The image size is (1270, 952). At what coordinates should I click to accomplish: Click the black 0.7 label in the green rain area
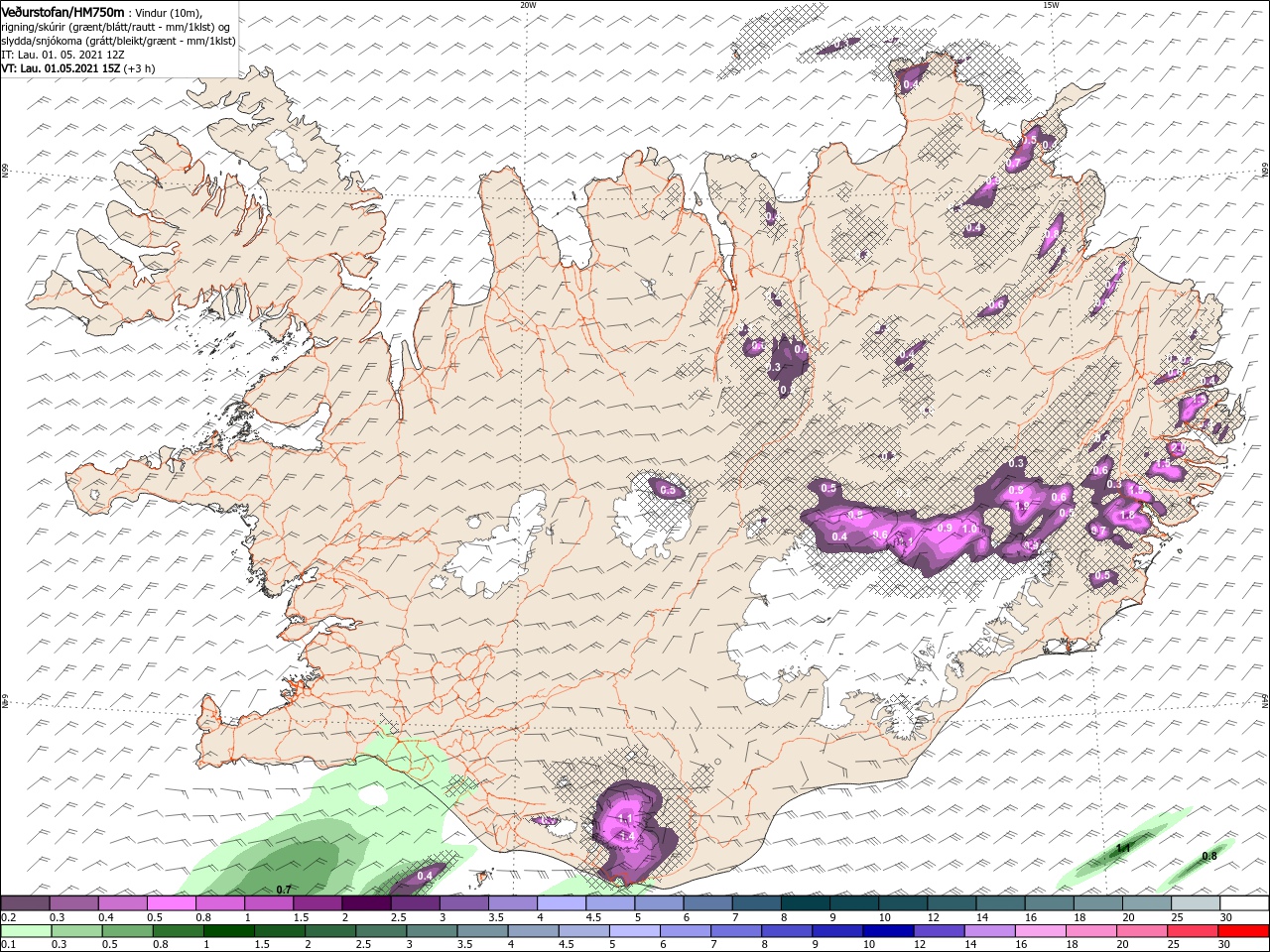point(283,890)
